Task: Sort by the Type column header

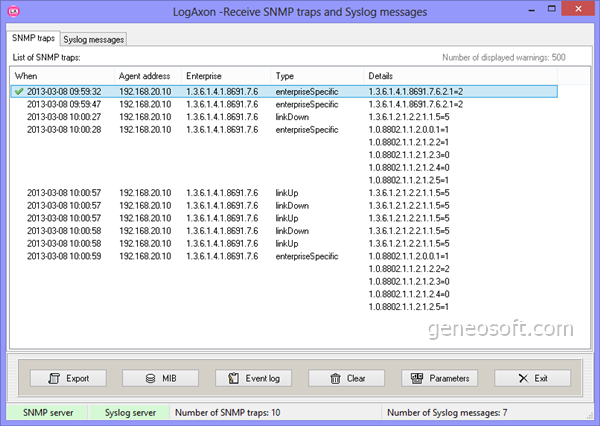Action: point(317,76)
